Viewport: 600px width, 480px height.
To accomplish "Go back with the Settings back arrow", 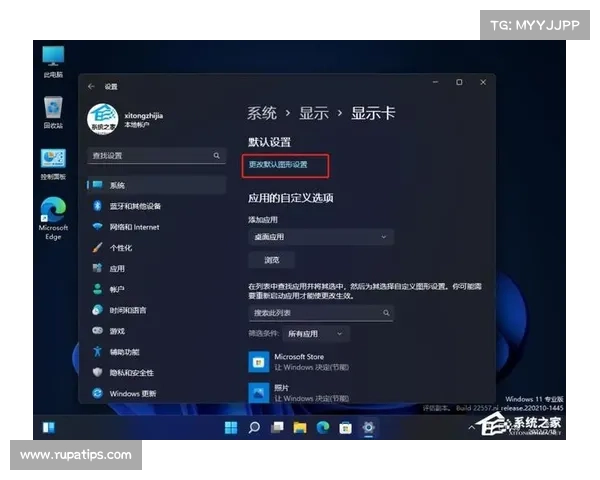I will point(91,87).
